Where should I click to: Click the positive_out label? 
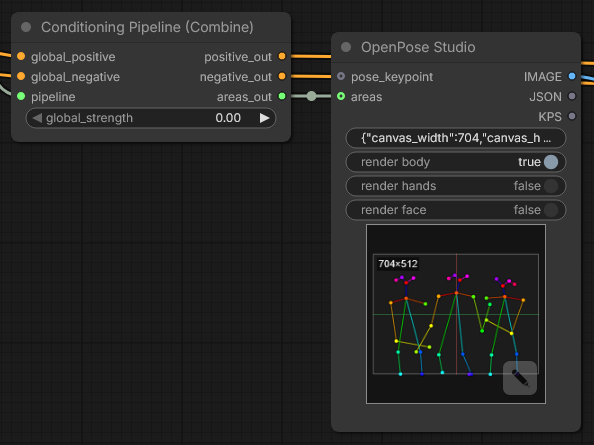click(x=238, y=57)
